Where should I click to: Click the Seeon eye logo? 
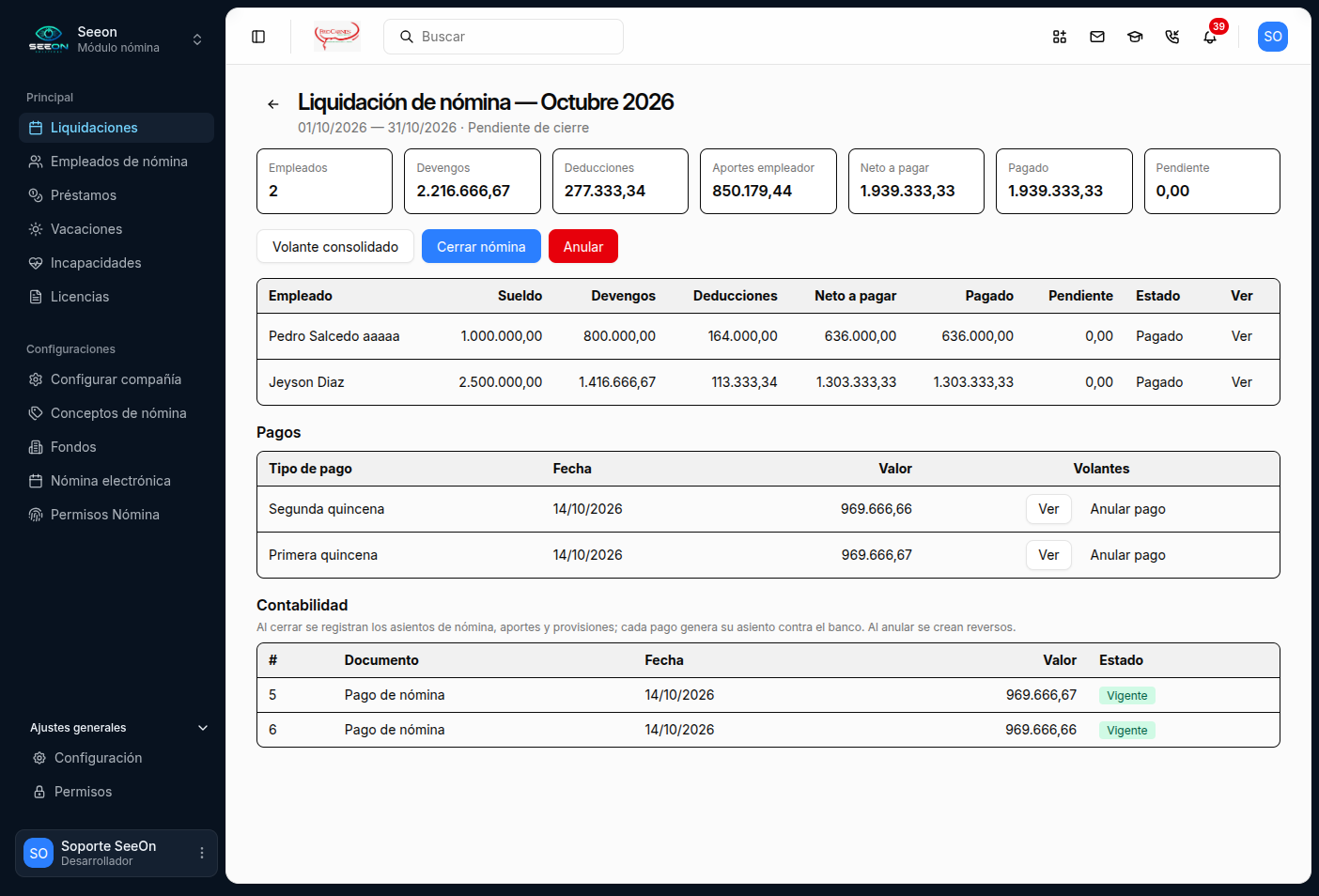point(48,39)
